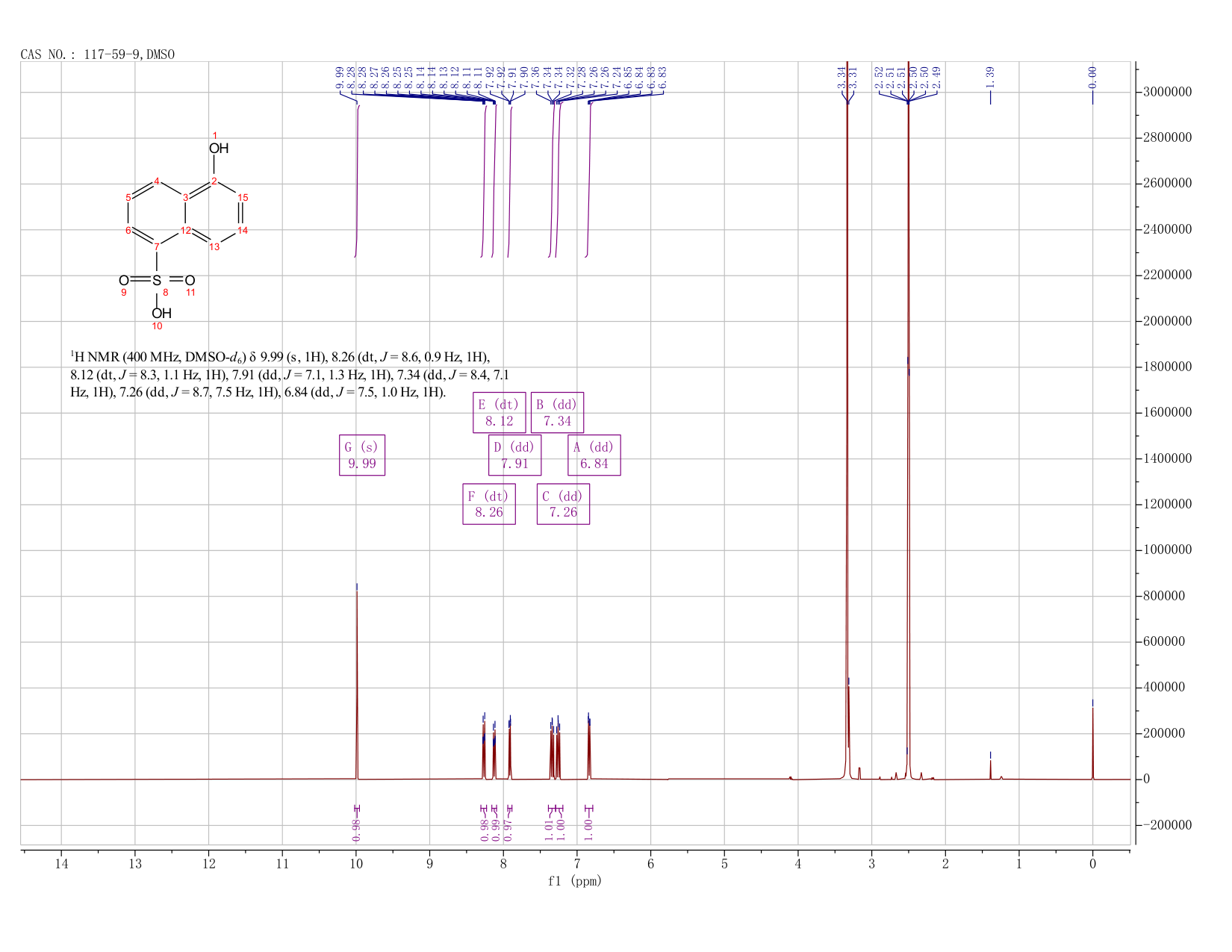Click the 0.97 integral label under 7.91 peak
The width and height of the screenshot is (1232, 952).
pyautogui.click(x=508, y=830)
